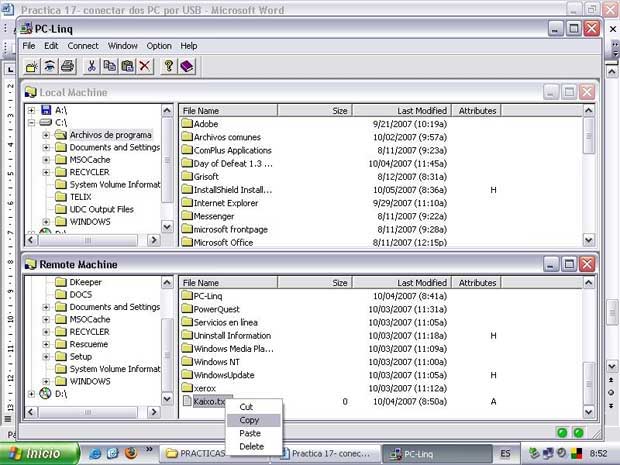Click the toolbar icon next to new folder

50,66
